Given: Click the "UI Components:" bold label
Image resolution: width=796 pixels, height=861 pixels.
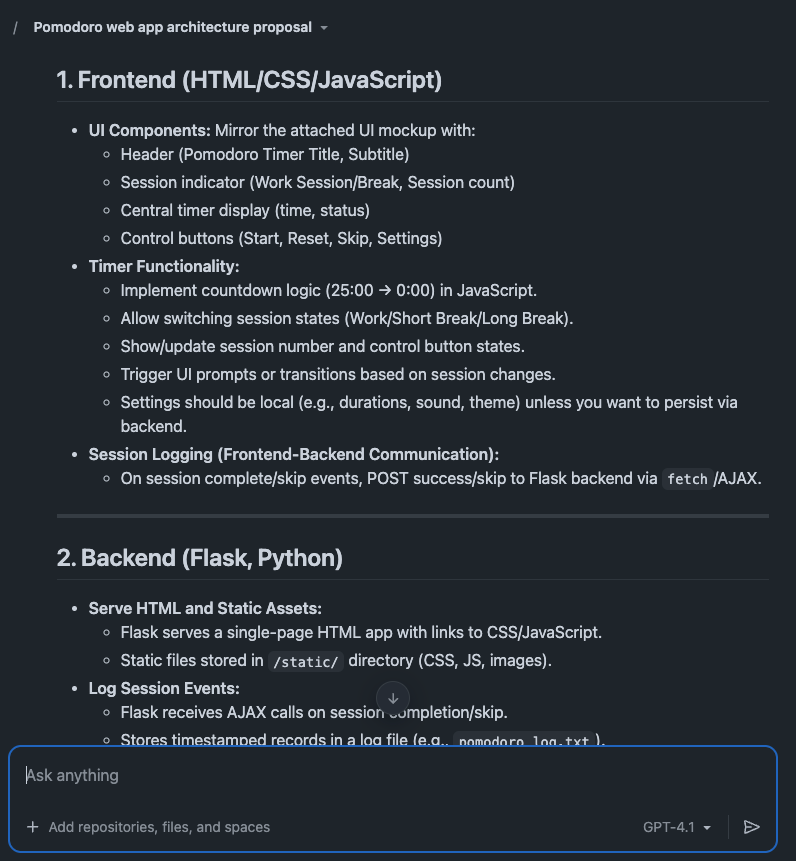Looking at the screenshot, I should tap(149, 130).
